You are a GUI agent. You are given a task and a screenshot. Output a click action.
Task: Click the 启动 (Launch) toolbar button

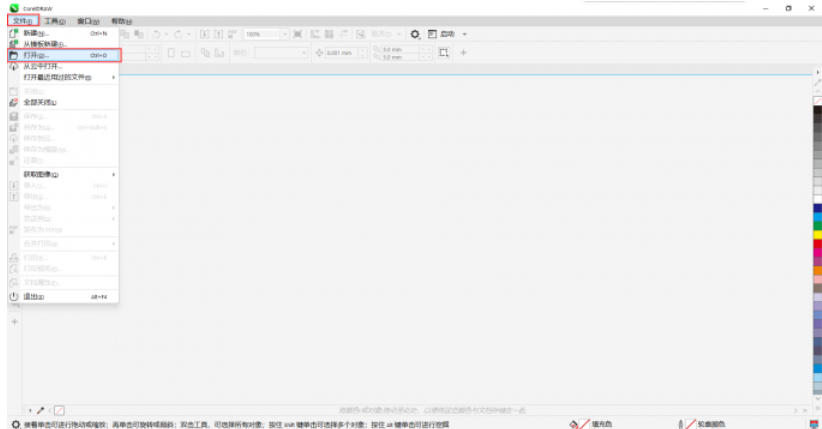441,34
